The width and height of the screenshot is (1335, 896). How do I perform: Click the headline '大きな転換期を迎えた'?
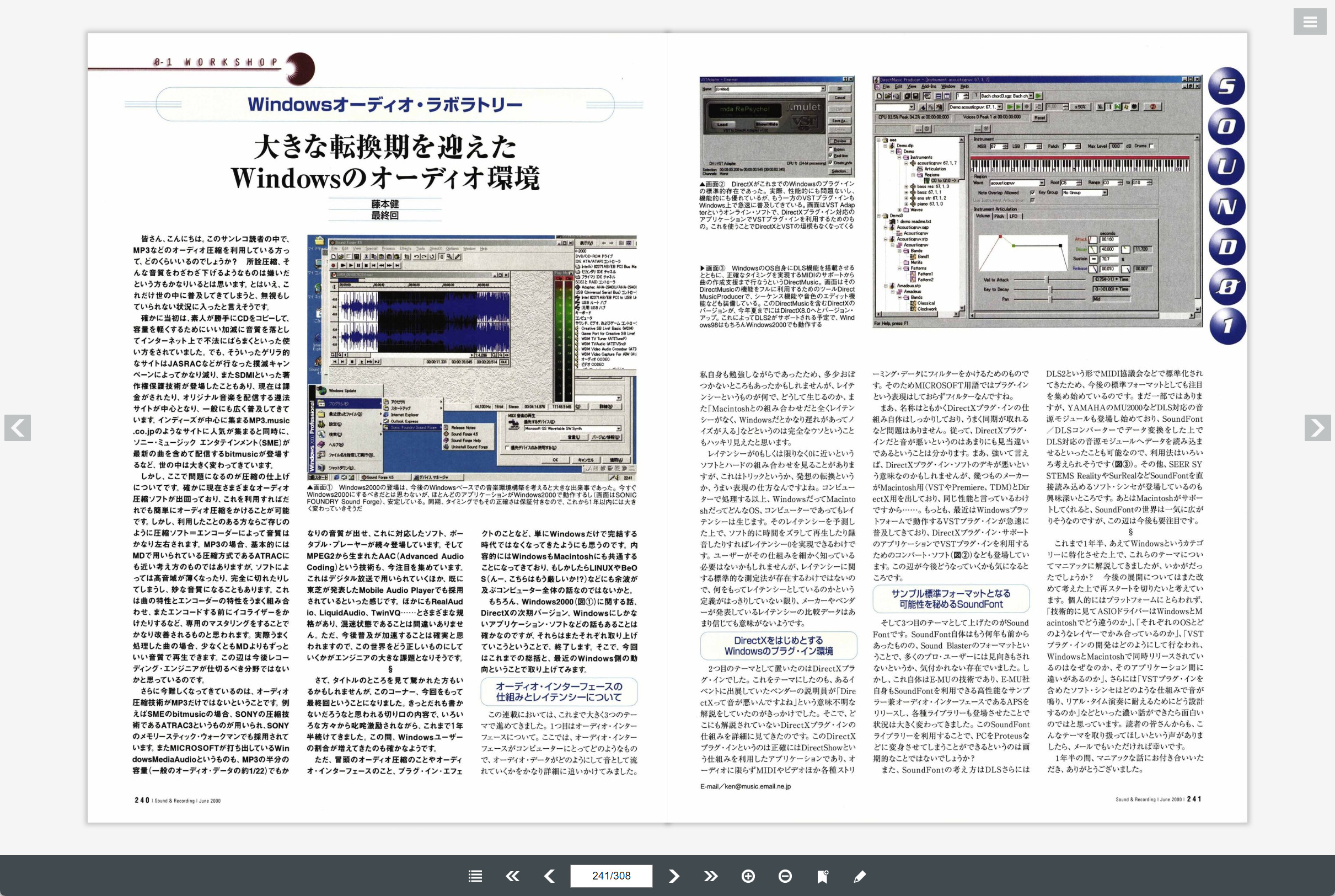pos(385,147)
